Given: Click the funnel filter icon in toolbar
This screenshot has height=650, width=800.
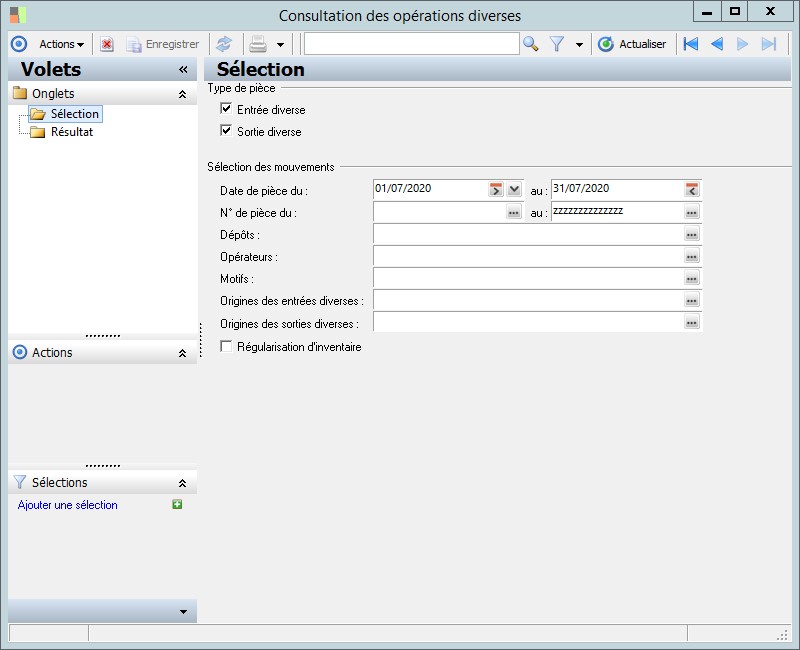Looking at the screenshot, I should coord(557,44).
